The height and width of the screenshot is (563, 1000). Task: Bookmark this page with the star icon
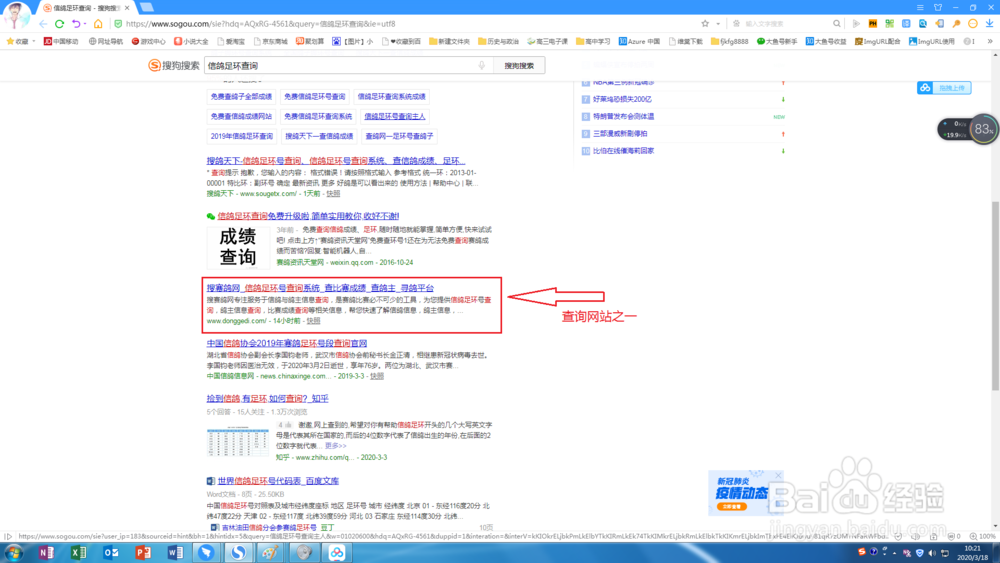click(x=705, y=24)
